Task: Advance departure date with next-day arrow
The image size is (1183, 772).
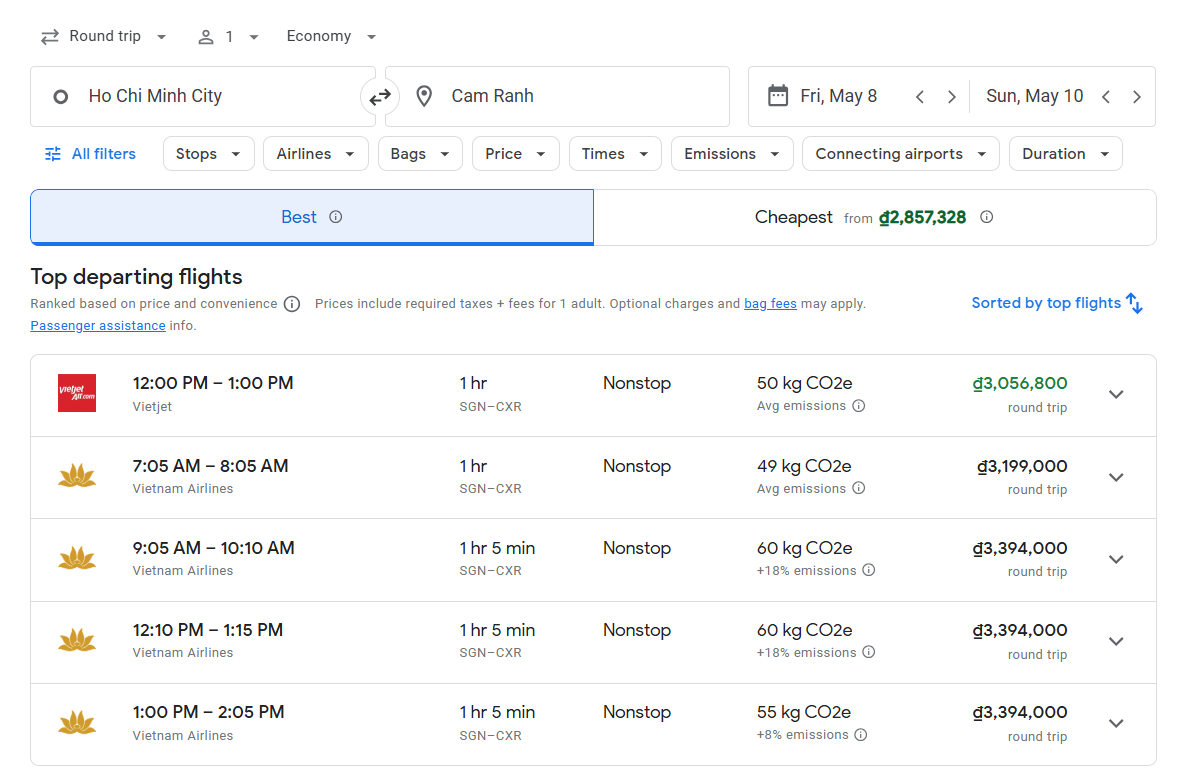Action: tap(951, 97)
